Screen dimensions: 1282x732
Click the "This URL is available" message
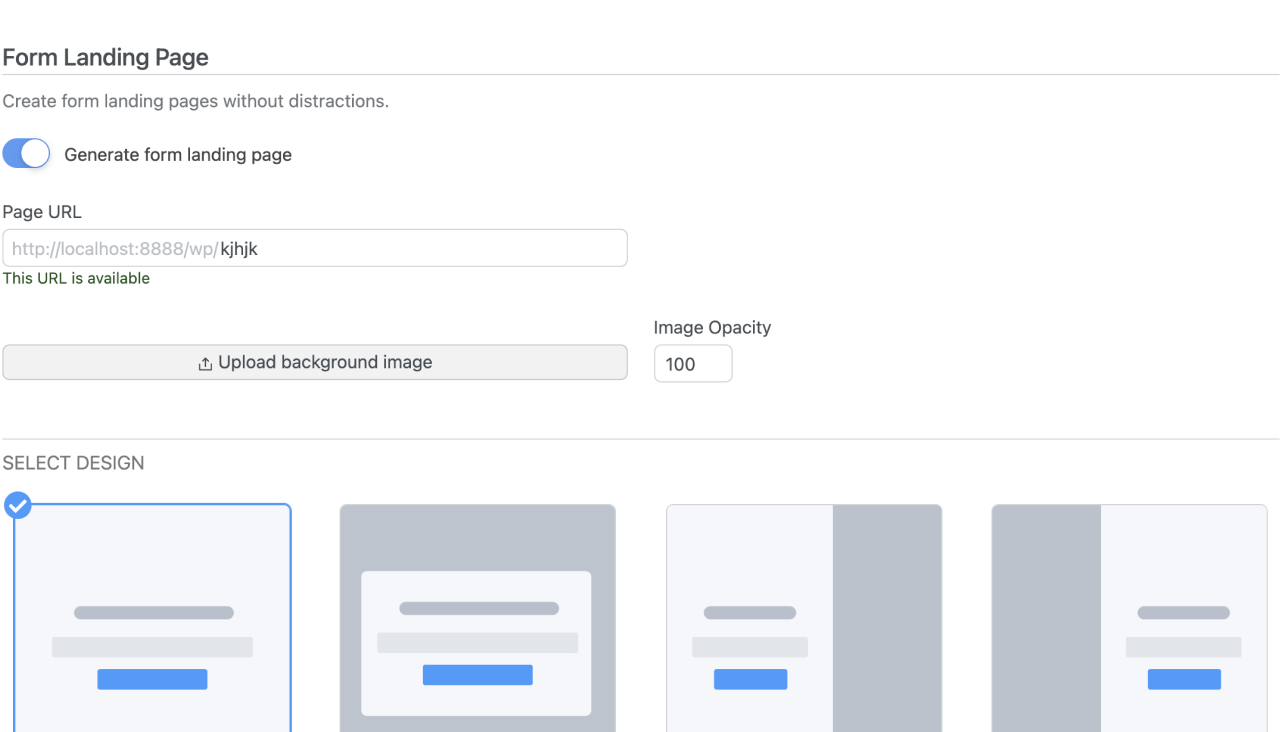pos(76,279)
